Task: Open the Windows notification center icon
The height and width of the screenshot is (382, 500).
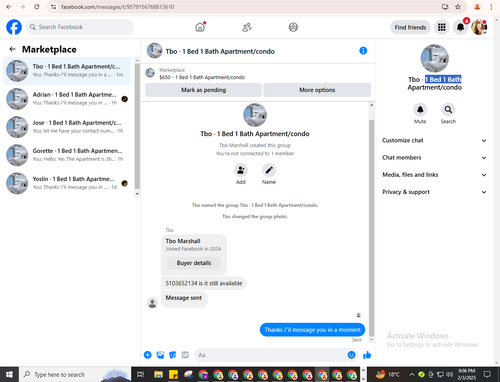Action: (487, 374)
